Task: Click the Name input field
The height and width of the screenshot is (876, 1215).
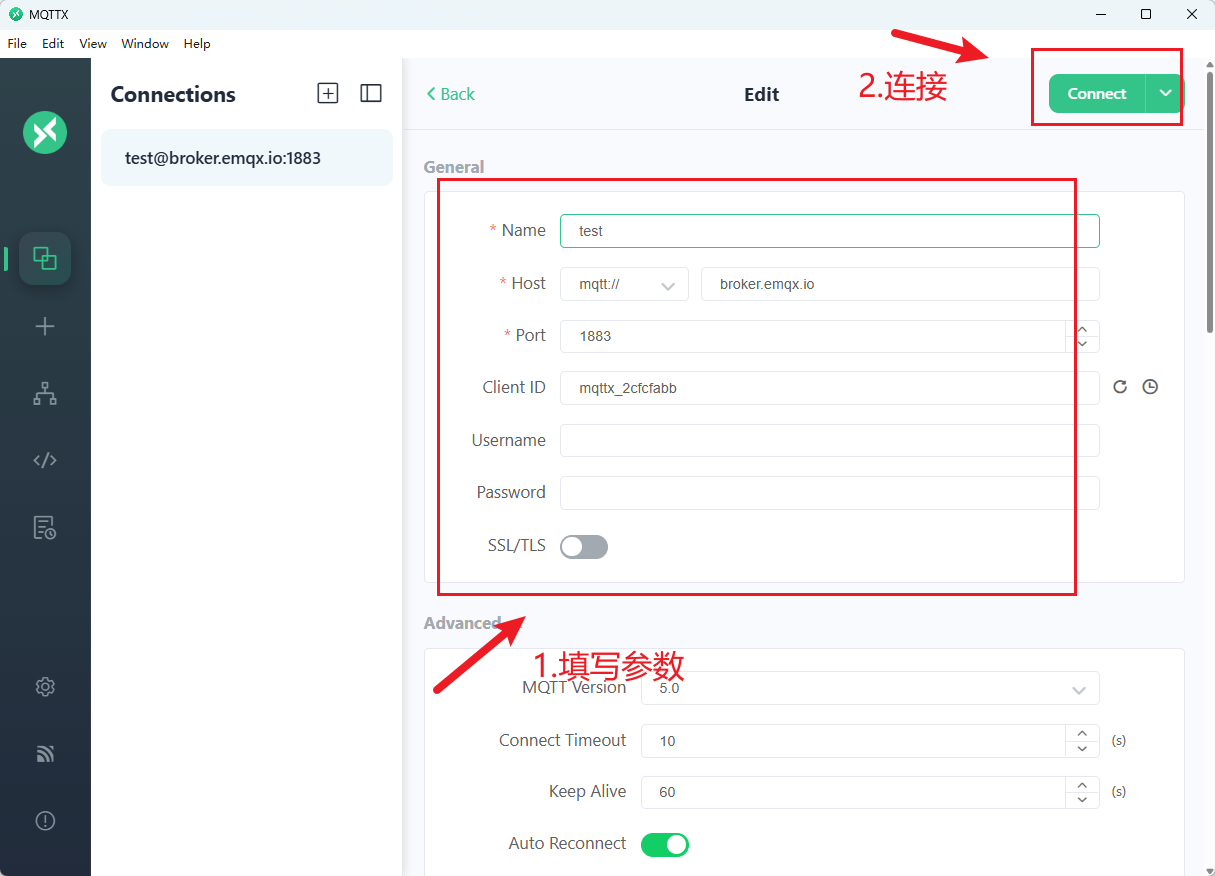Action: pos(830,231)
